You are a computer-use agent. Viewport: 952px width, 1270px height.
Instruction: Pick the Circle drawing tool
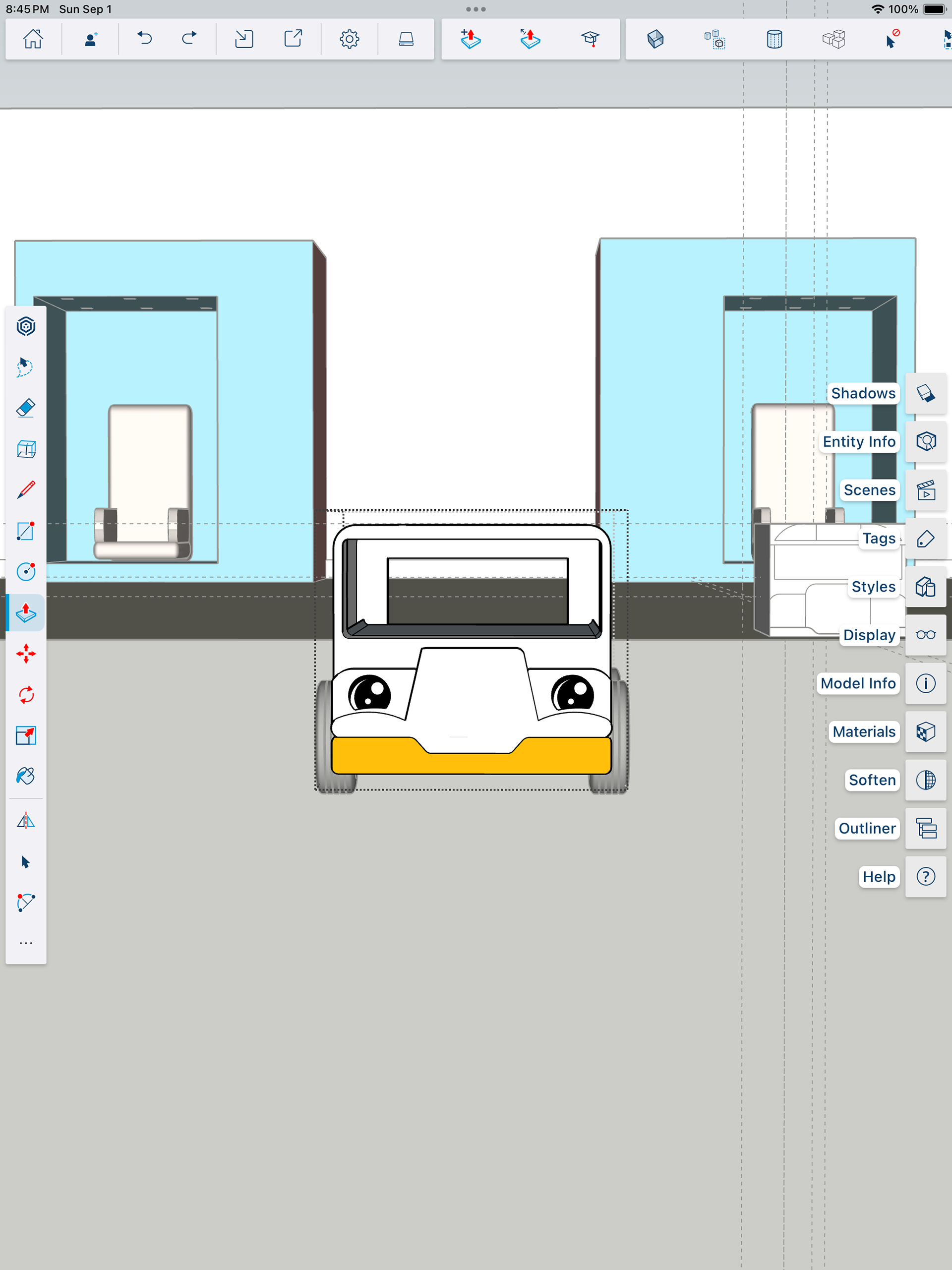pyautogui.click(x=26, y=572)
